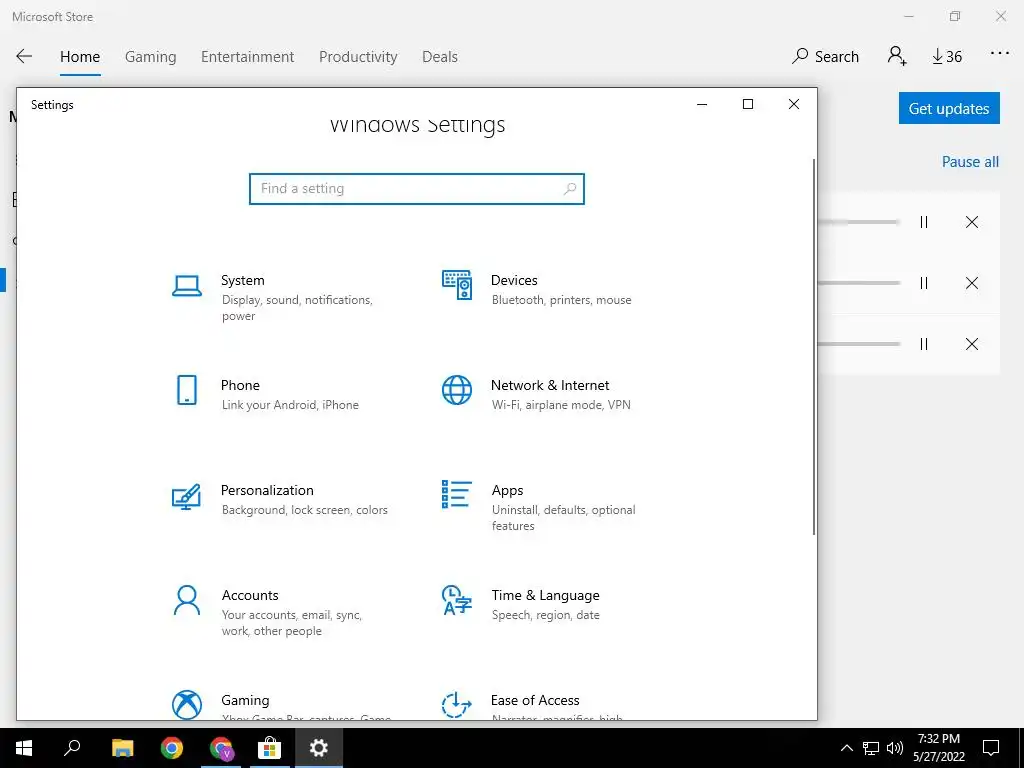Switch to the Deals tab in Store

[x=440, y=57]
